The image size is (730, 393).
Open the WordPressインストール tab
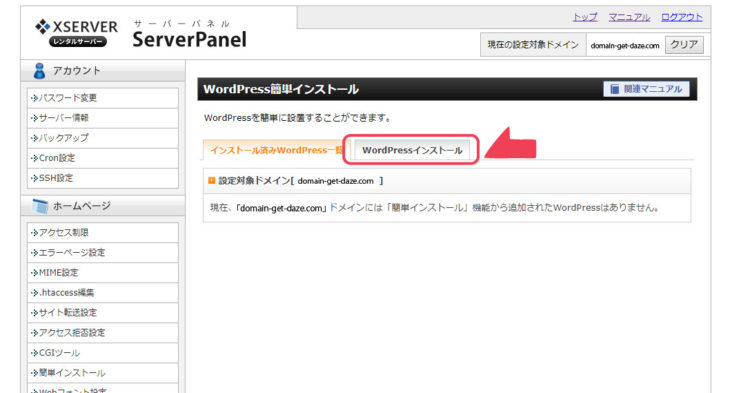point(412,150)
